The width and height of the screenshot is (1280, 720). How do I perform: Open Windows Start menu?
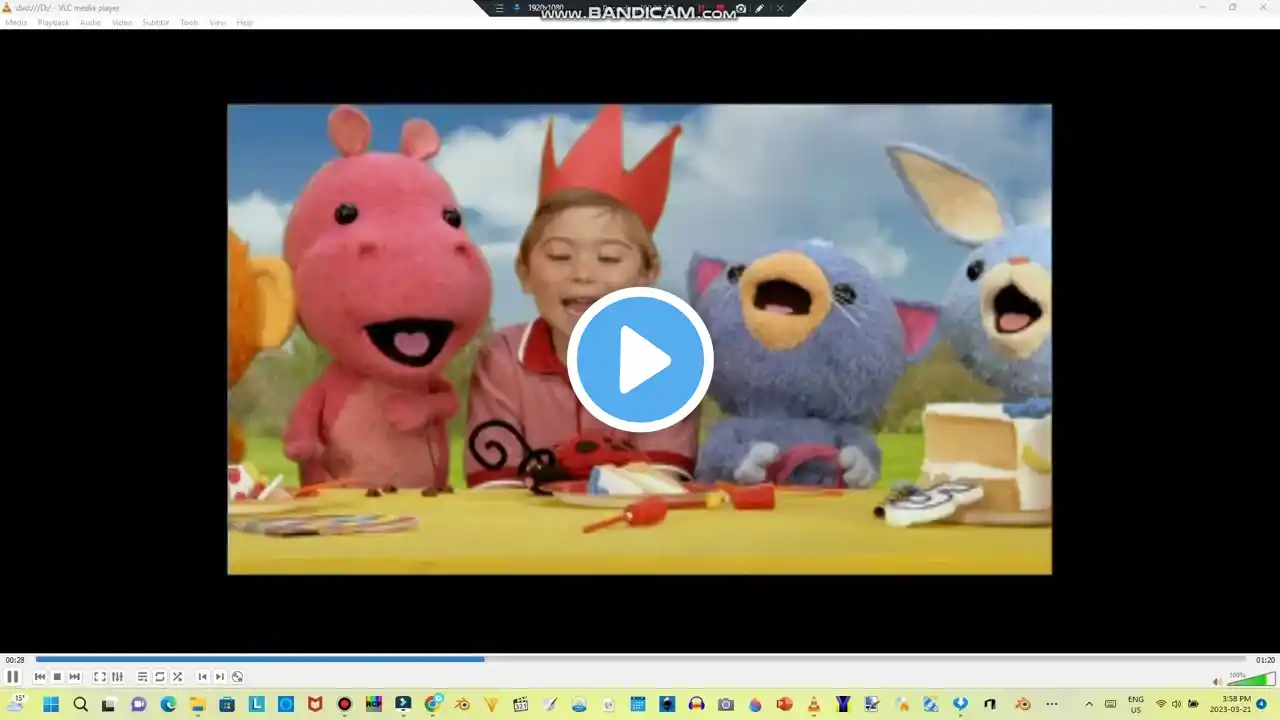(51, 704)
